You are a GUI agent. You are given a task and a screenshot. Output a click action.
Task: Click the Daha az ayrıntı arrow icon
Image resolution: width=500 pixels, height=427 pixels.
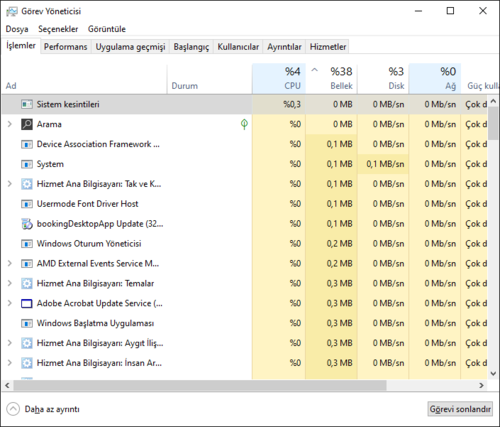pyautogui.click(x=13, y=409)
